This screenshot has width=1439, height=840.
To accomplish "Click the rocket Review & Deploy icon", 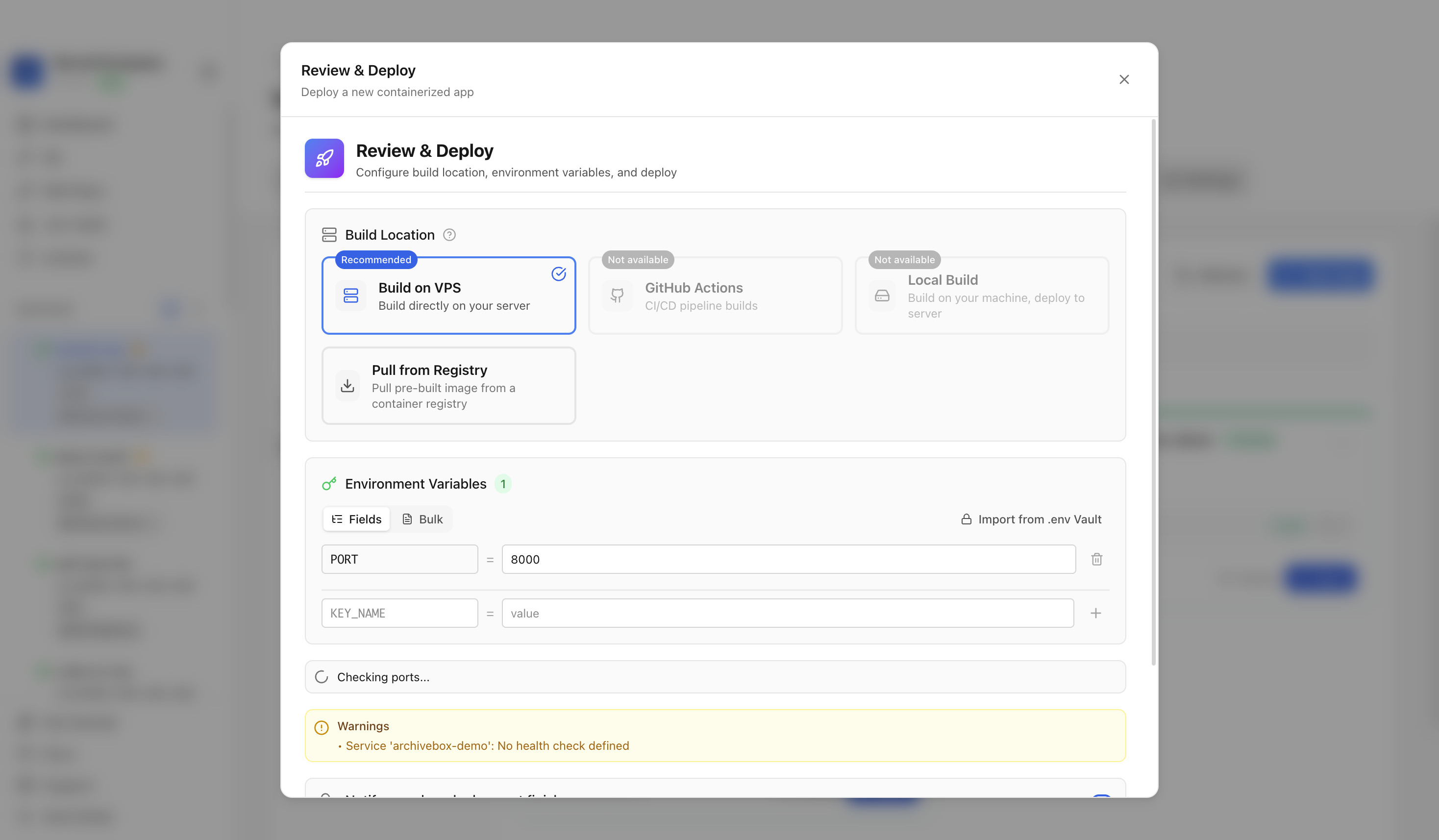I will pyautogui.click(x=324, y=158).
